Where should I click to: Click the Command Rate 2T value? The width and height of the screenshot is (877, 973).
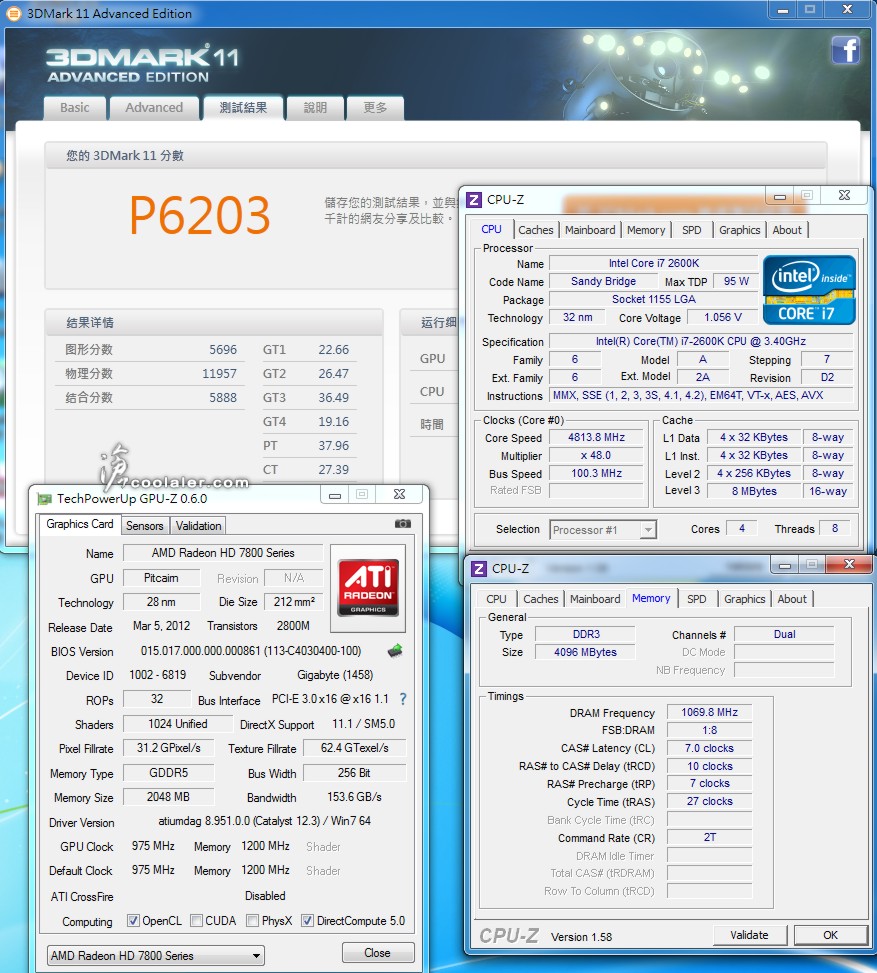pyautogui.click(x=709, y=838)
